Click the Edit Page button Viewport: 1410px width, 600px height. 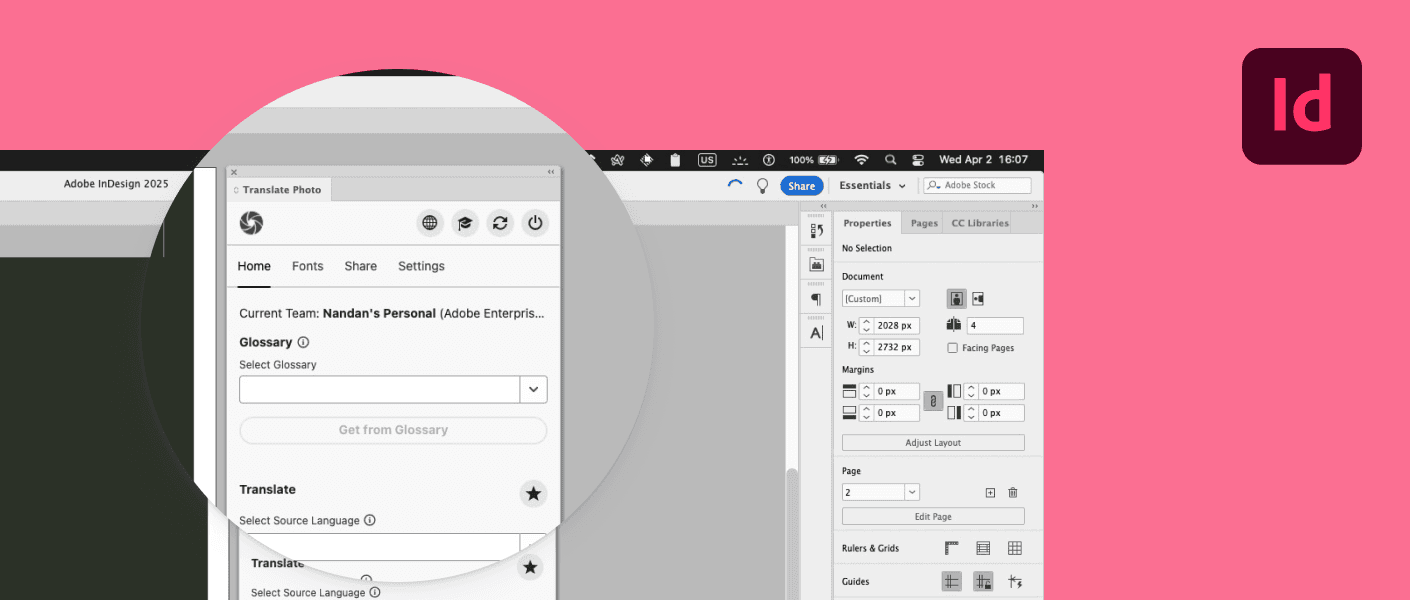(x=933, y=516)
